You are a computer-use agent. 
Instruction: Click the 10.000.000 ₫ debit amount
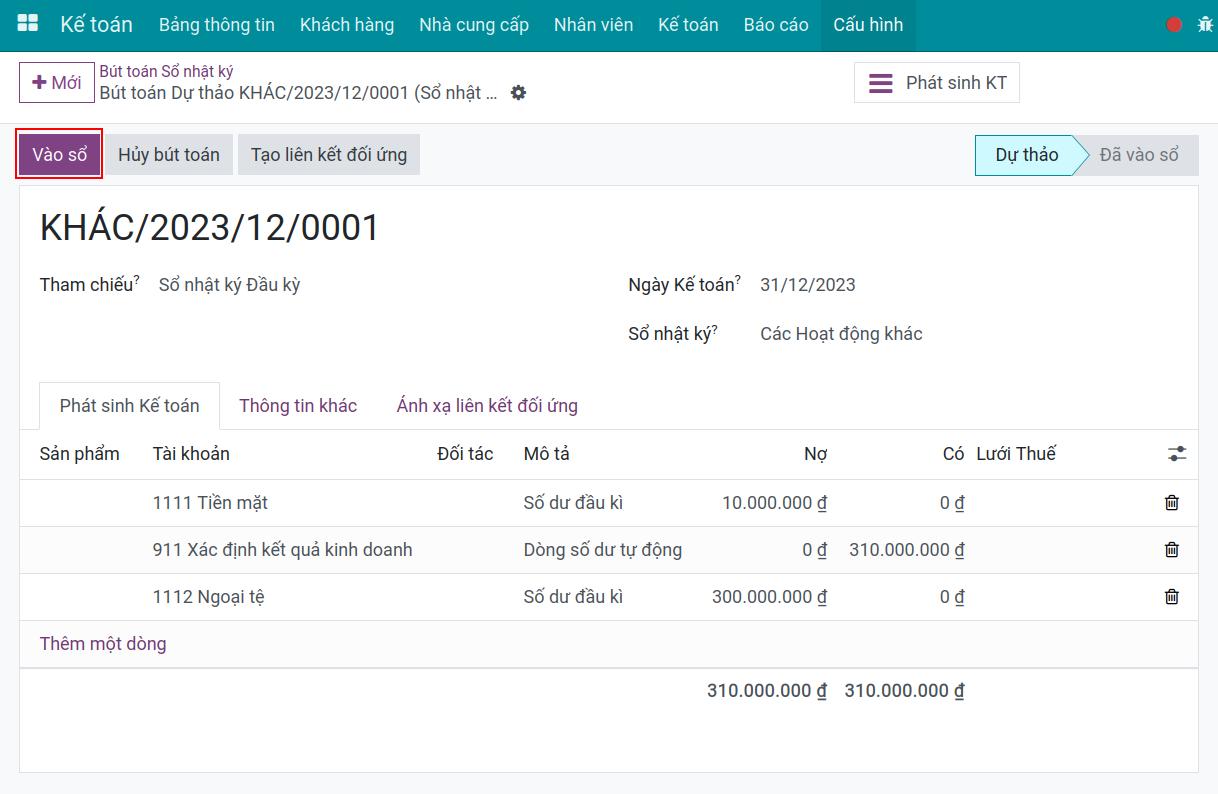pyautogui.click(x=774, y=503)
